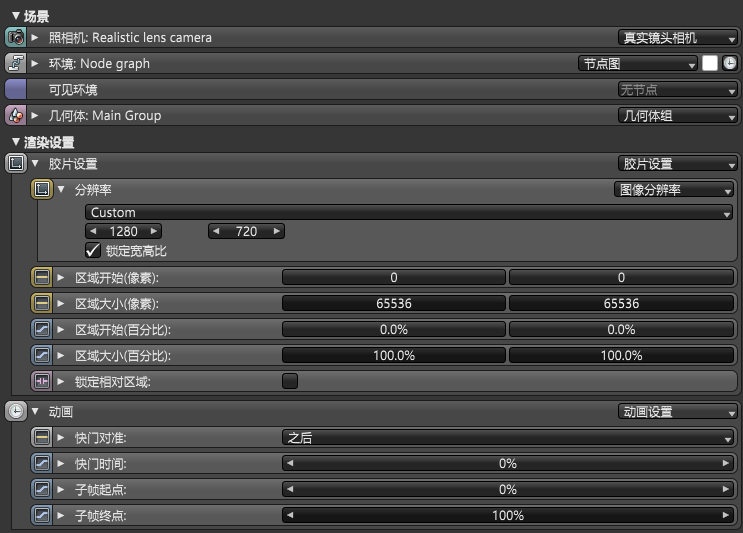This screenshot has width=743, height=533.
Task: Toggle the 锁定宽高比 checkbox
Action: [94, 251]
